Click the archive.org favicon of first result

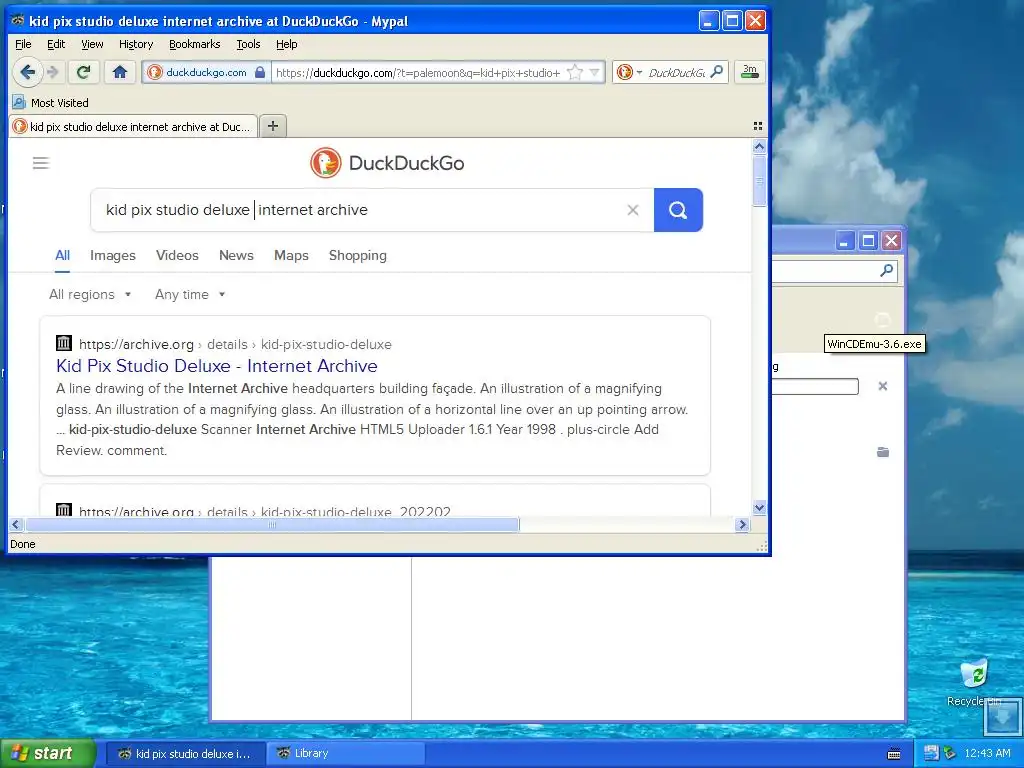(63, 344)
